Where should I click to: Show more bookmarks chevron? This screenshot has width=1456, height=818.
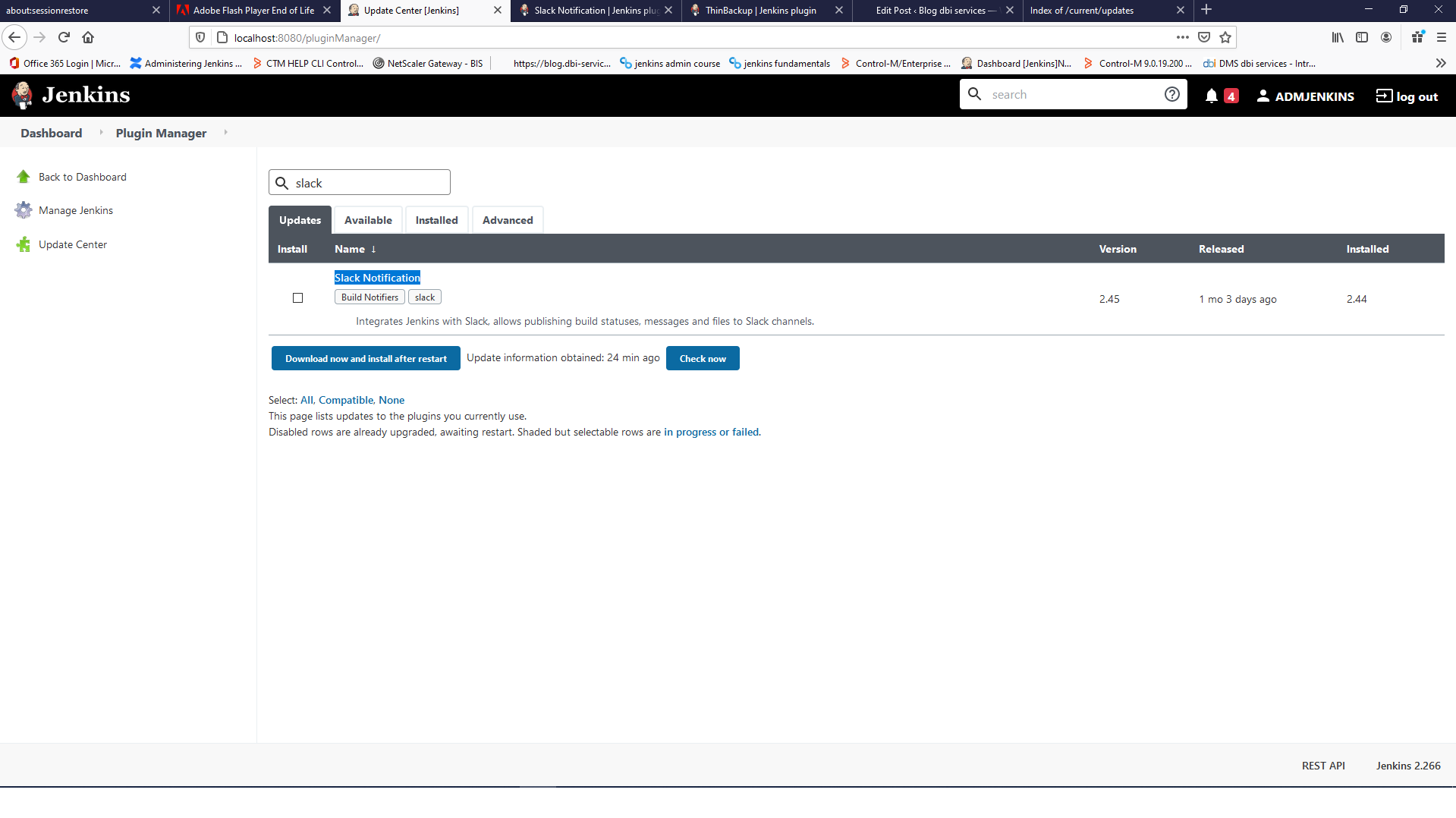[x=1441, y=64]
